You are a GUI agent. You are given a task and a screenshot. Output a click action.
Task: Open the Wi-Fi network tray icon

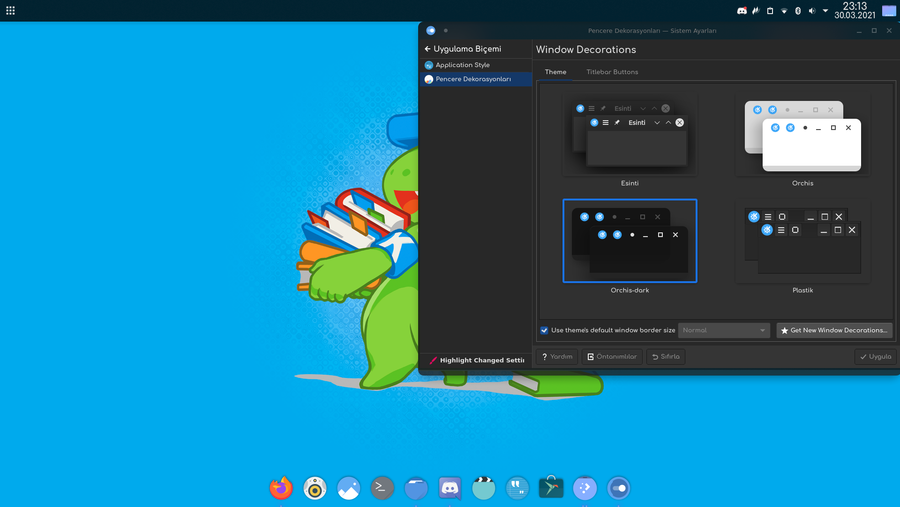click(784, 11)
